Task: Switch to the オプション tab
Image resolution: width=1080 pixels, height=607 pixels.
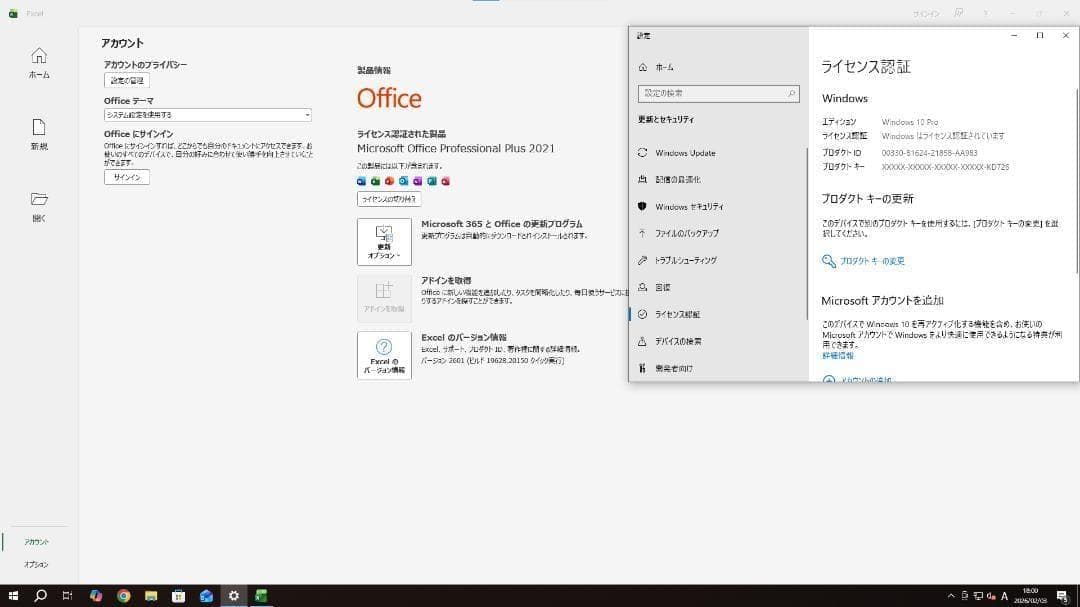Action: (36, 563)
